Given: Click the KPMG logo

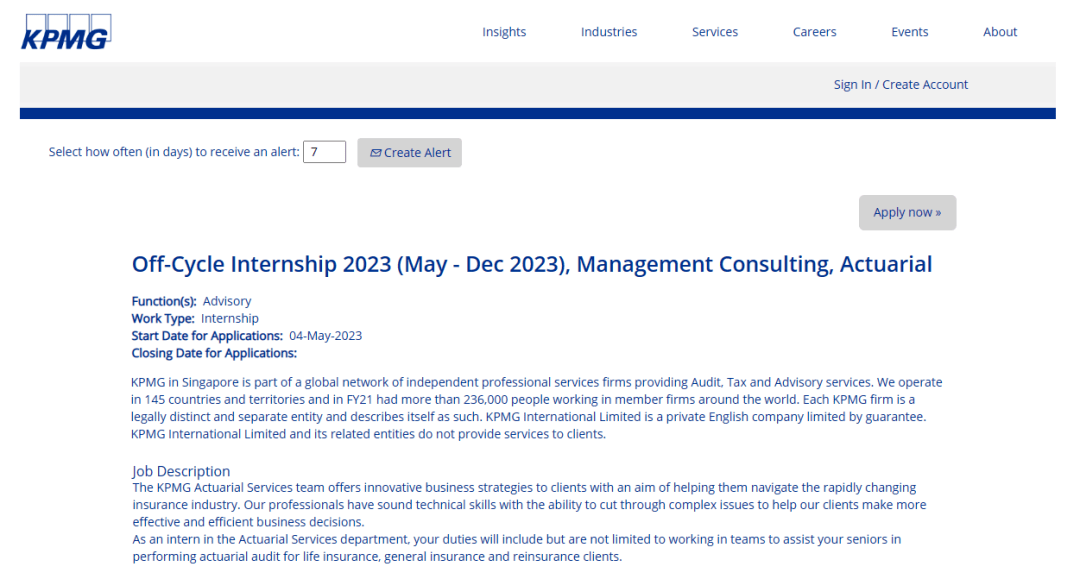Looking at the screenshot, I should click(66, 32).
